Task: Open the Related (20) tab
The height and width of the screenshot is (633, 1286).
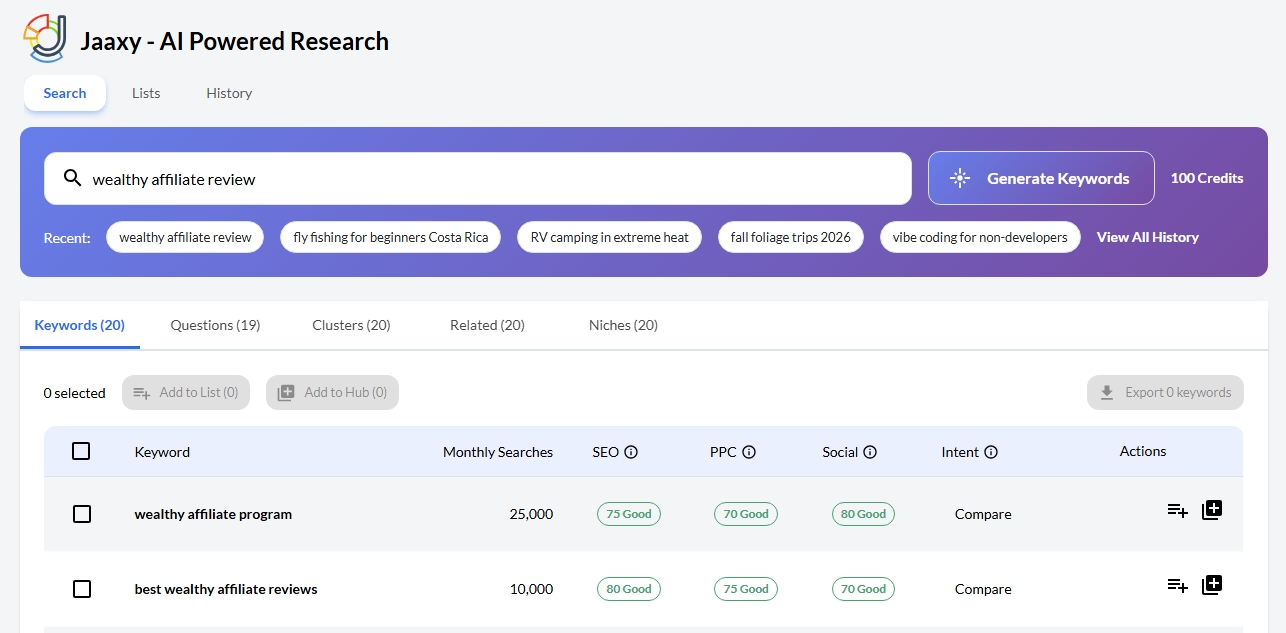Action: 487,325
